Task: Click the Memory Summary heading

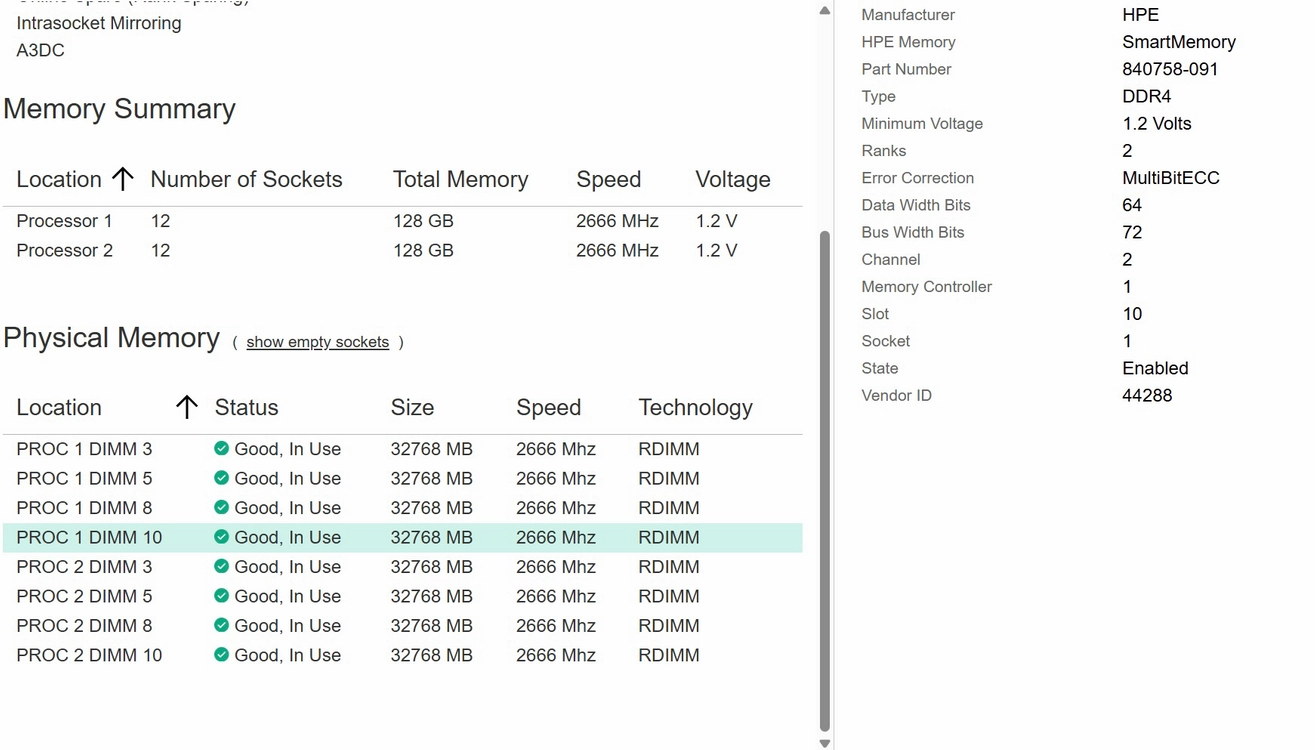Action: 119,109
